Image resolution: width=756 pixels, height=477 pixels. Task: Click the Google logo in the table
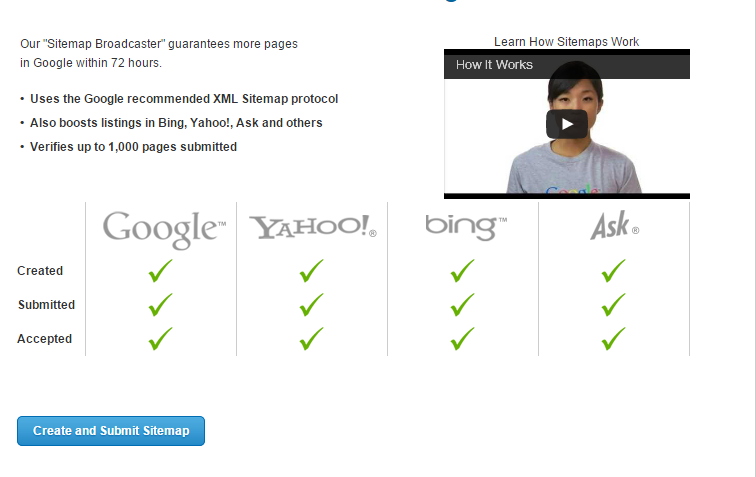[164, 230]
